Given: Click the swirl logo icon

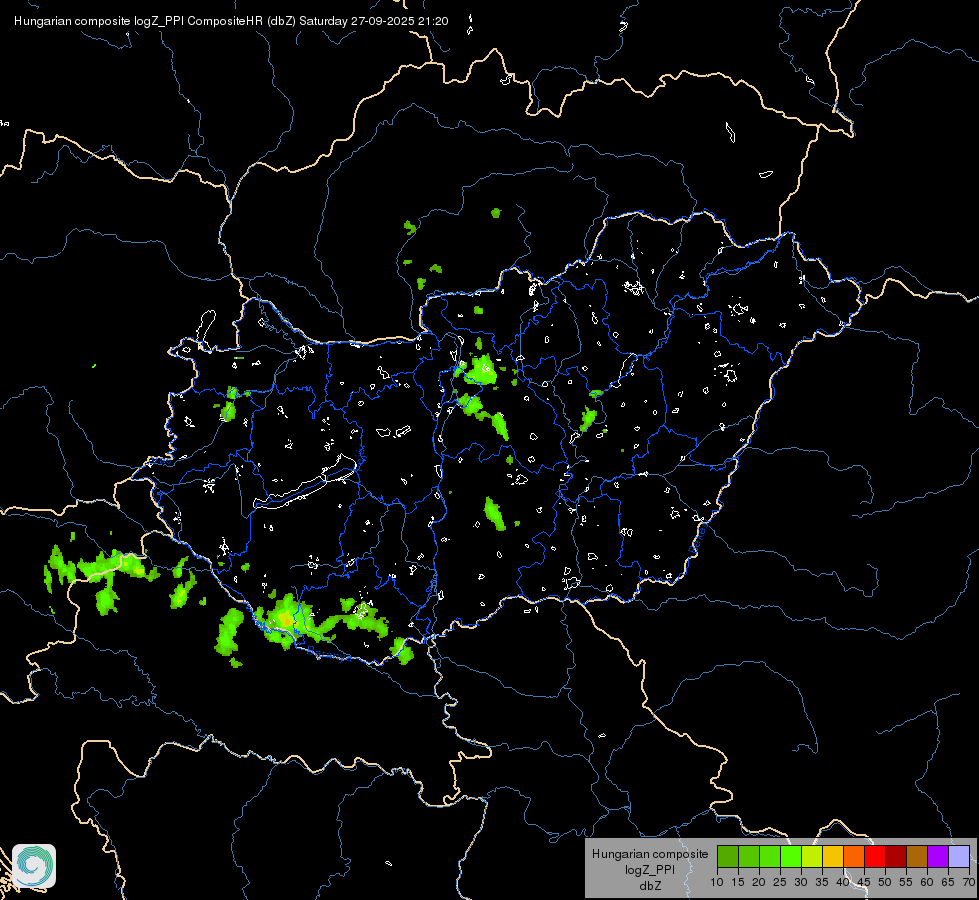Looking at the screenshot, I should [34, 866].
